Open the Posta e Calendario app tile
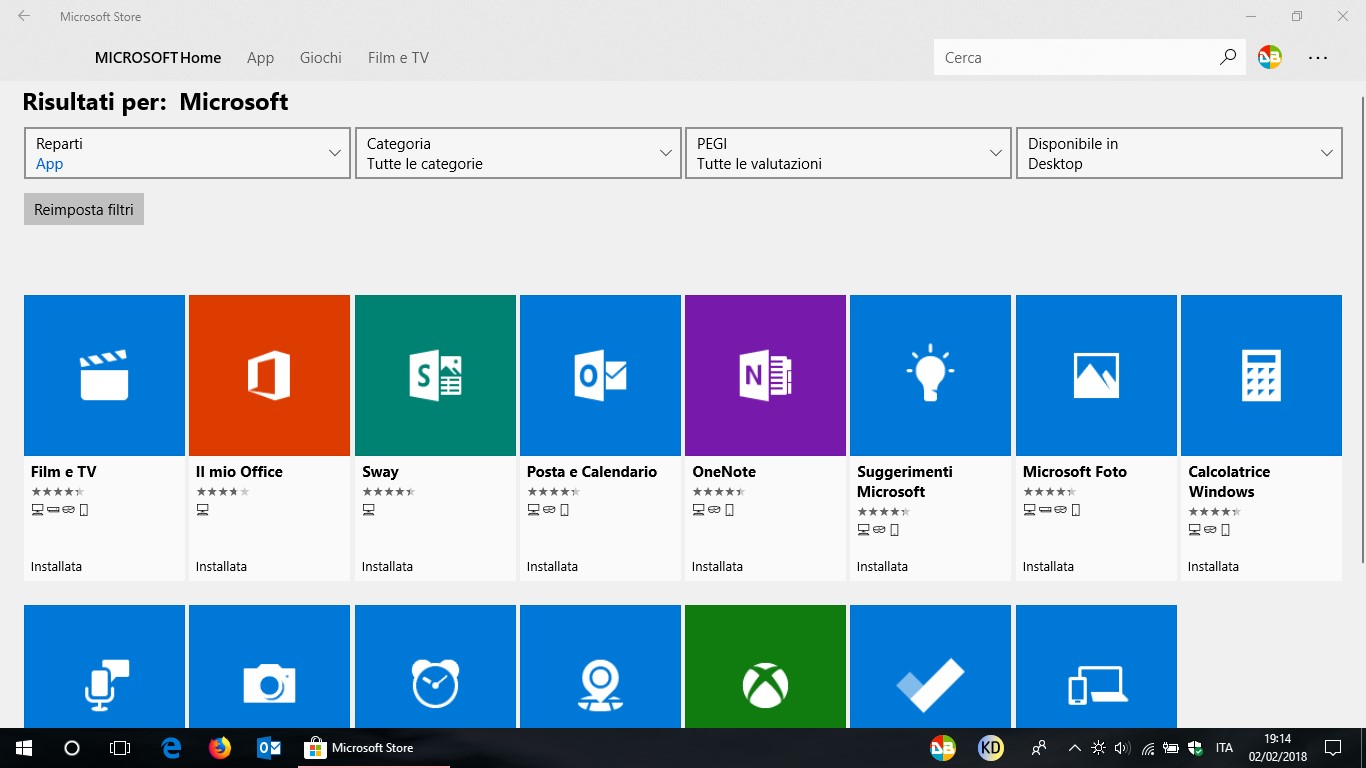This screenshot has height=768, width=1366. [x=600, y=437]
